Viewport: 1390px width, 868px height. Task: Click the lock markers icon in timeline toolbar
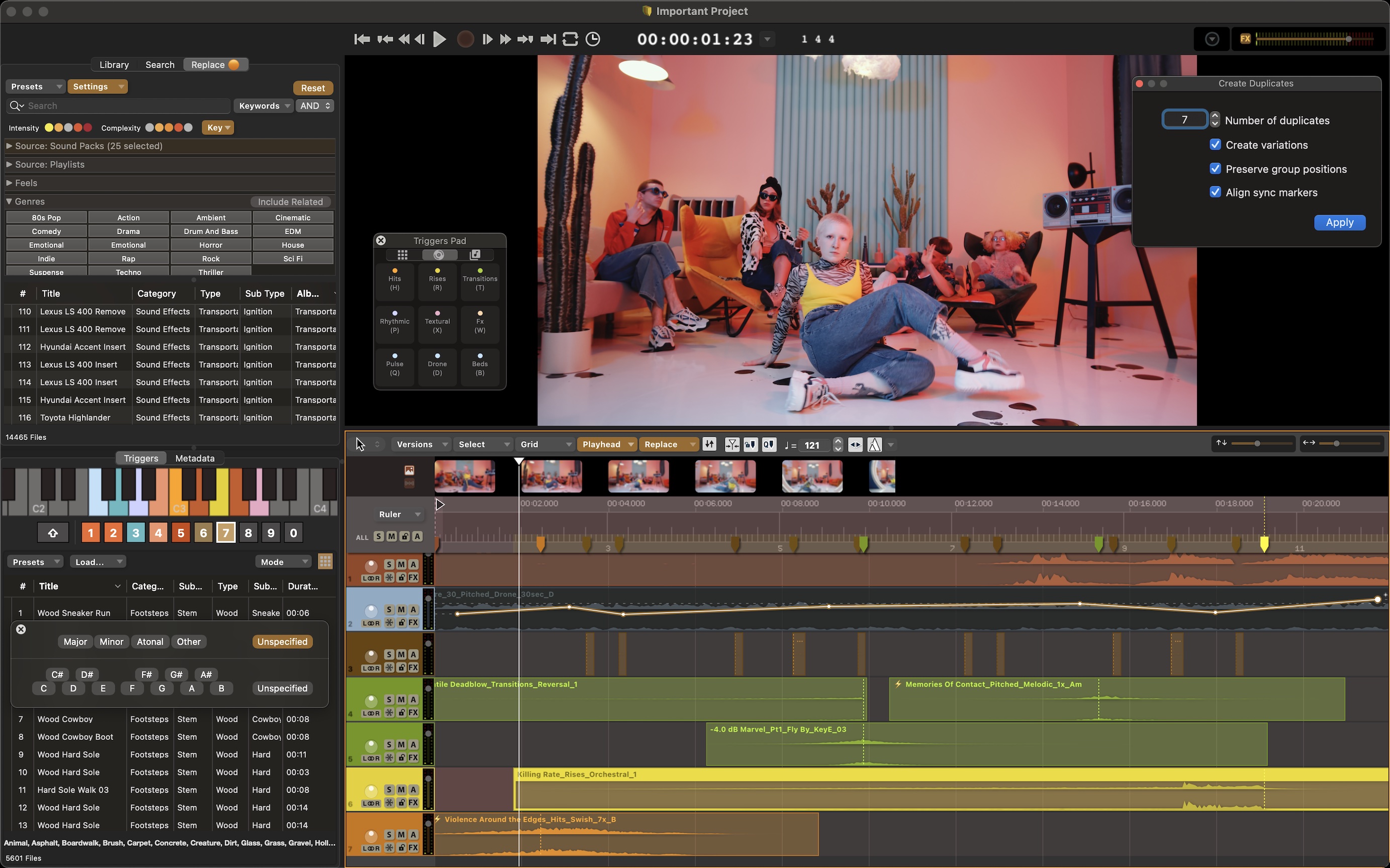point(751,444)
